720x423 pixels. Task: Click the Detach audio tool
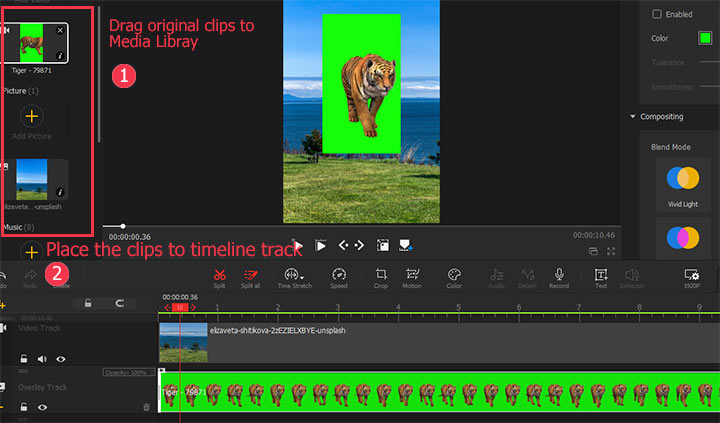(527, 278)
